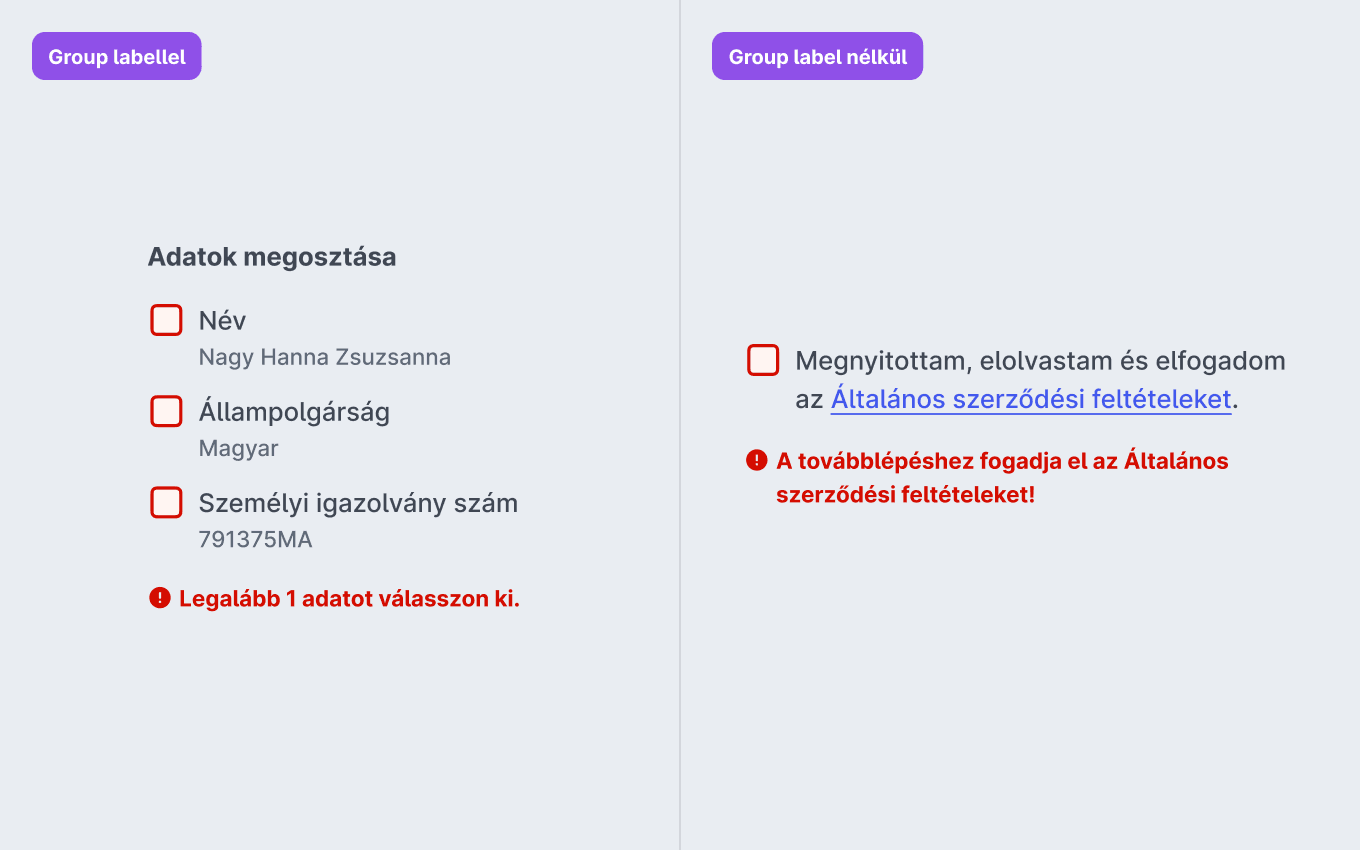Screen dimensions: 1360x850
Task: Tick the Állampolgárság checkbox
Action: (166, 411)
